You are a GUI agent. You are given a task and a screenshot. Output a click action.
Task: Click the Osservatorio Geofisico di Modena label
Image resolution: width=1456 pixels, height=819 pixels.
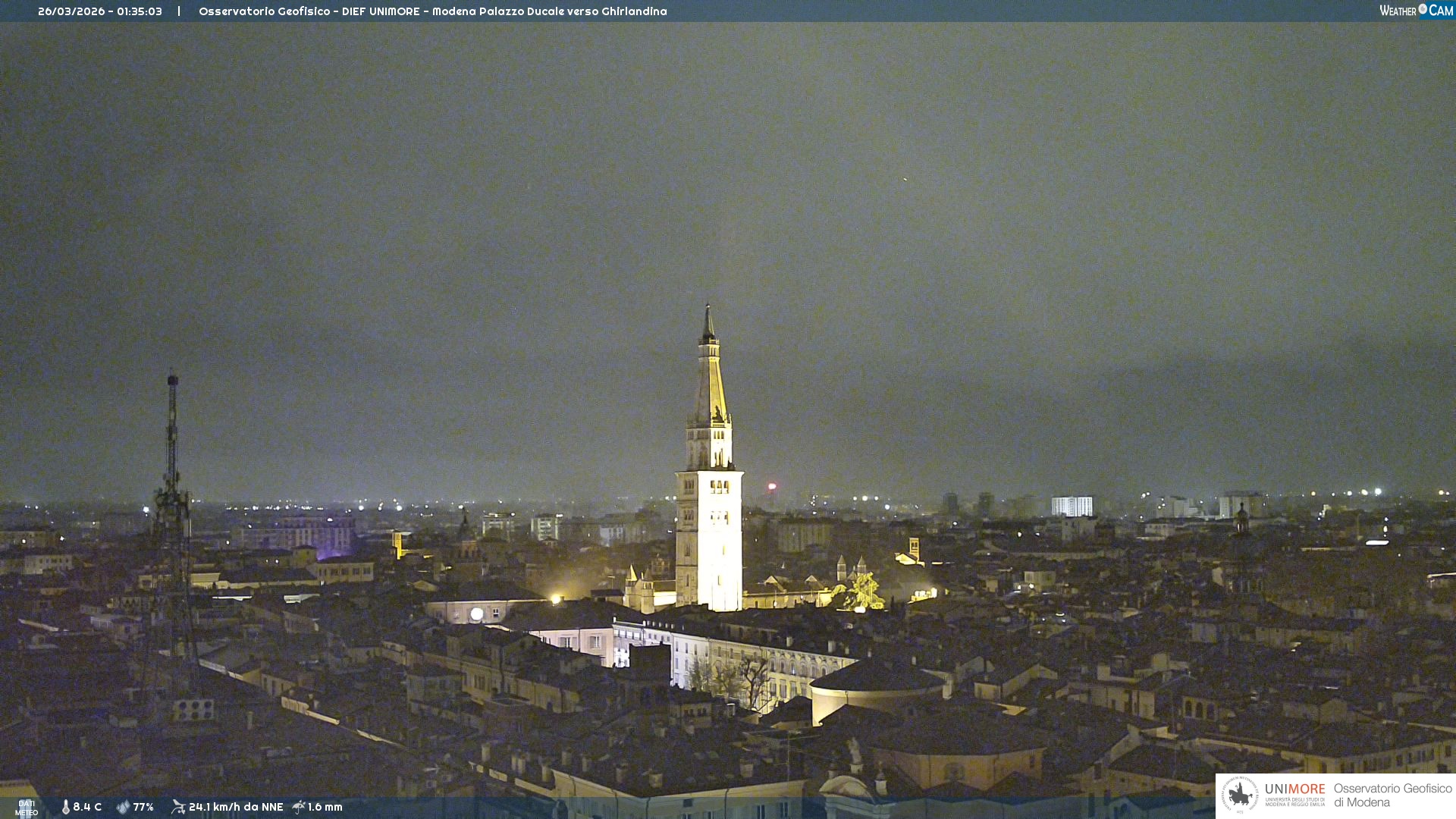click(1392, 795)
